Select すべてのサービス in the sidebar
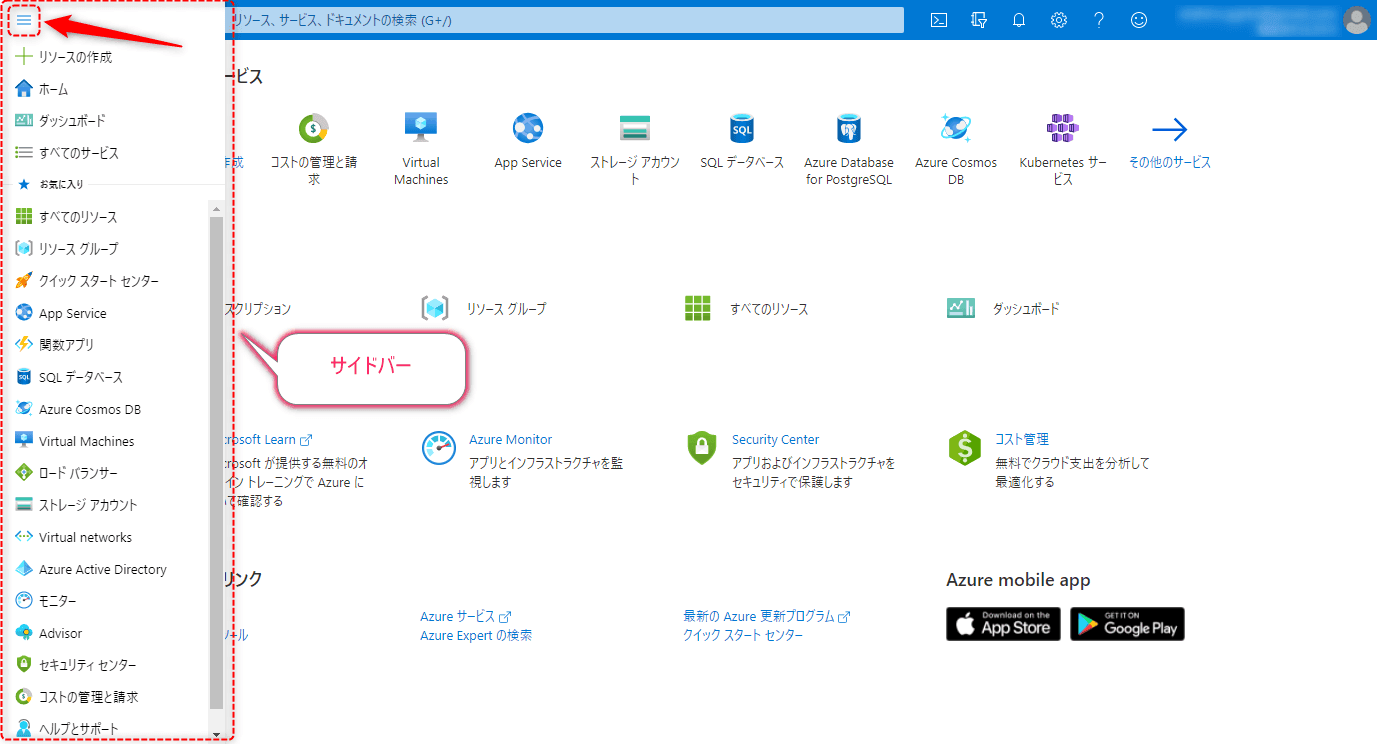The height and width of the screenshot is (744, 1377). tap(78, 153)
